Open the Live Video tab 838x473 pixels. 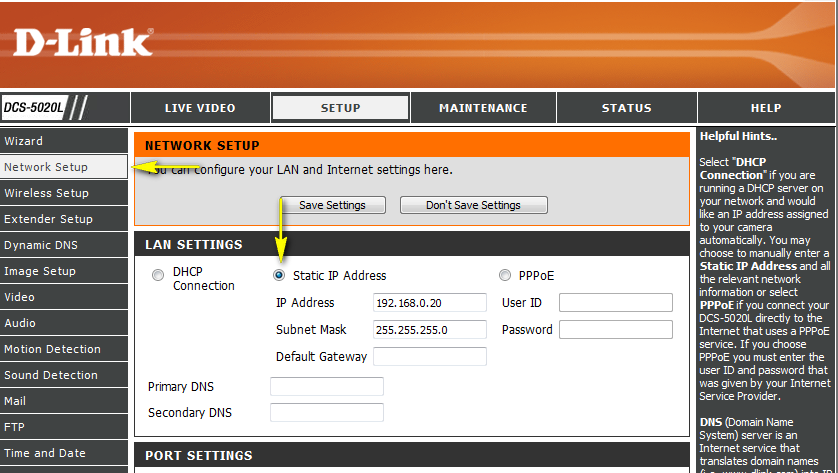(x=200, y=108)
